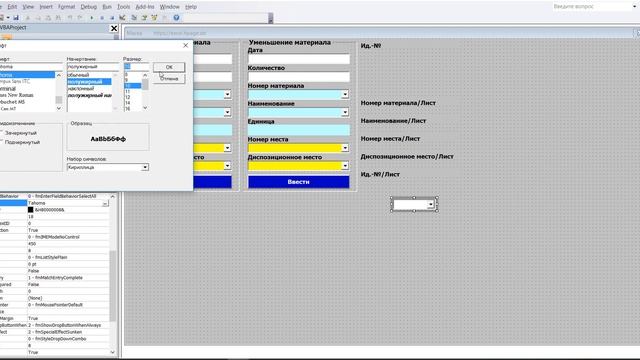Click the Cut icon in the toolbar

(28, 18)
